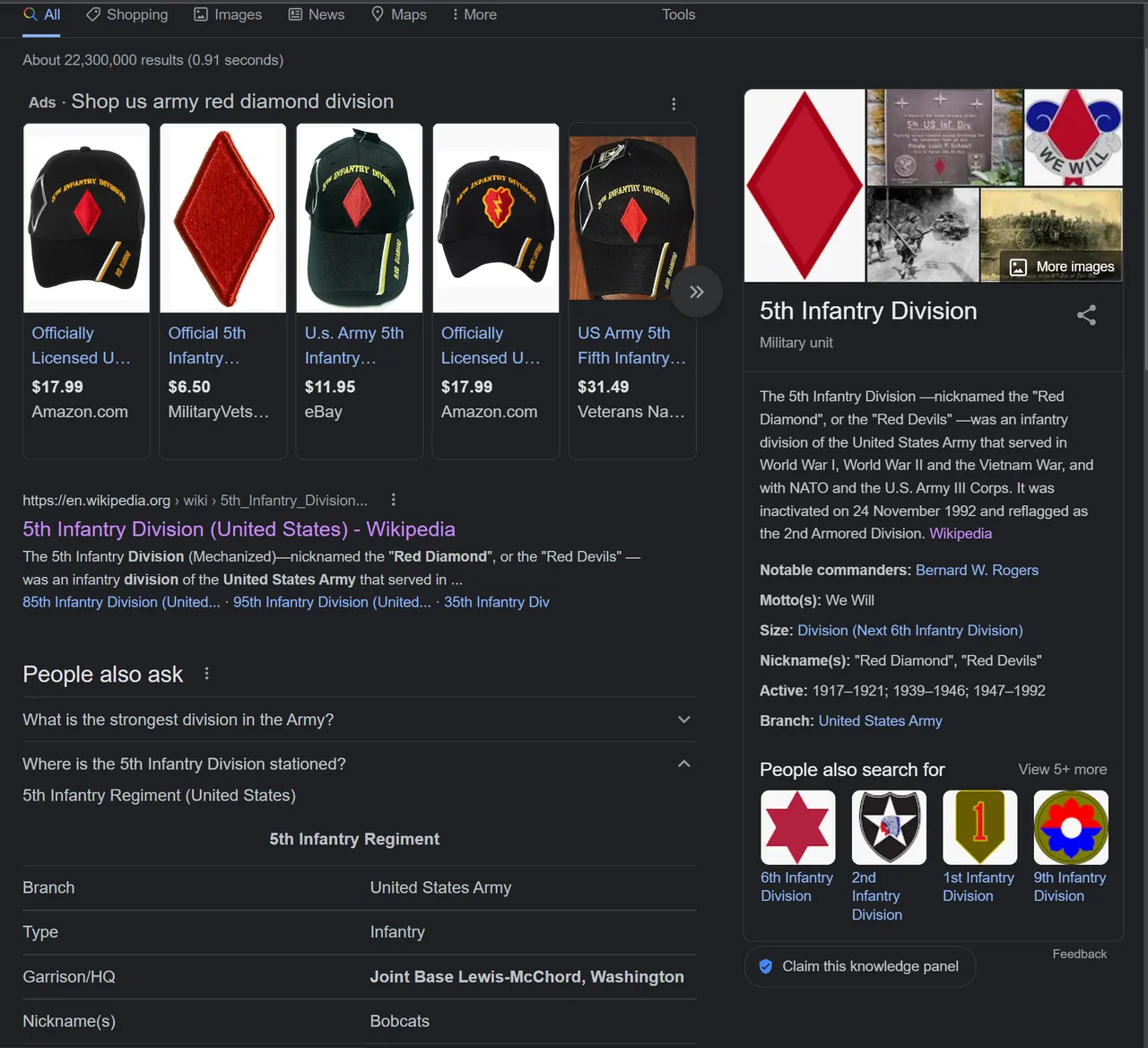Viewport: 1148px width, 1048px height.
Task: Open the Division (Next 6th Infantry Division) link
Action: 910,630
